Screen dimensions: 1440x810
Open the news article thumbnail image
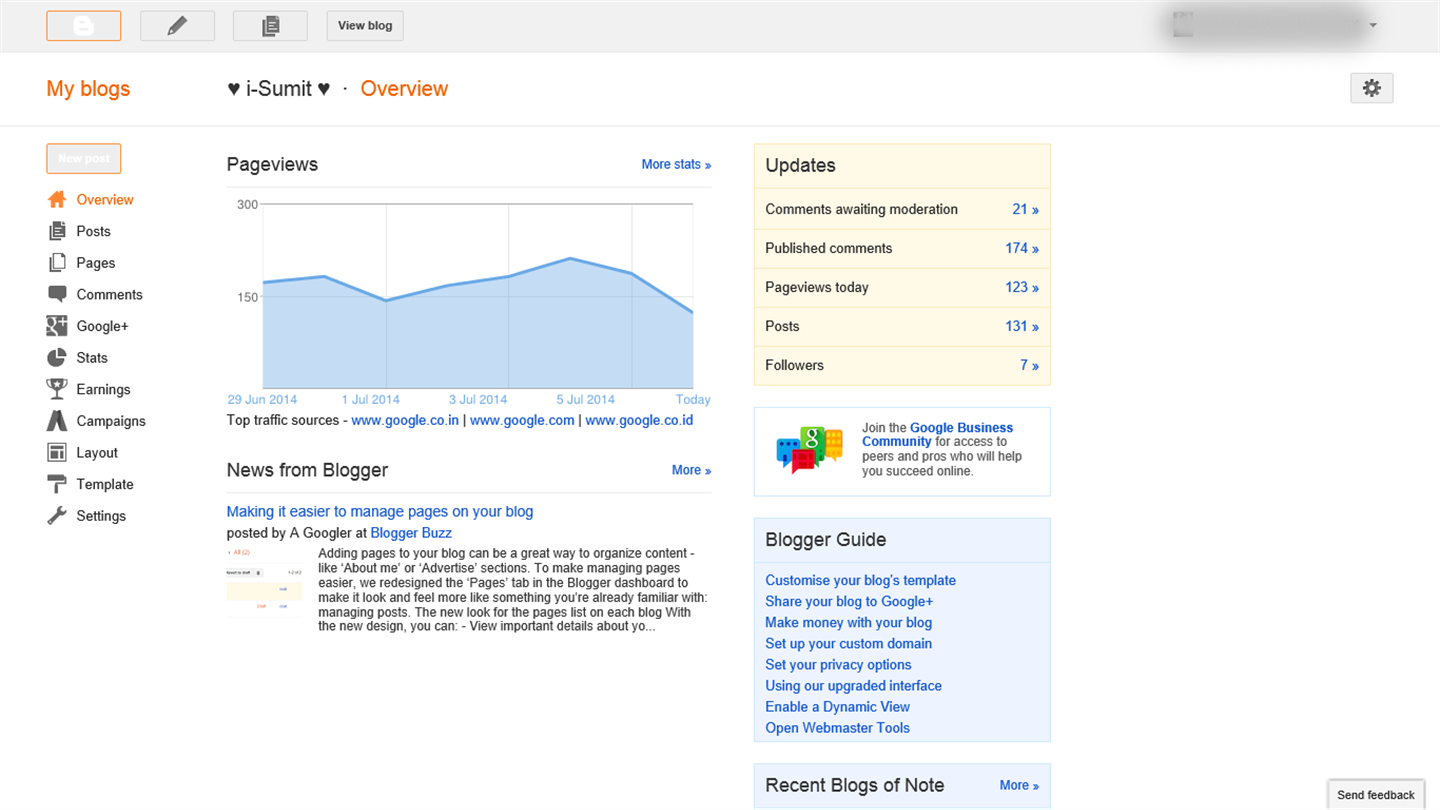[x=265, y=588]
